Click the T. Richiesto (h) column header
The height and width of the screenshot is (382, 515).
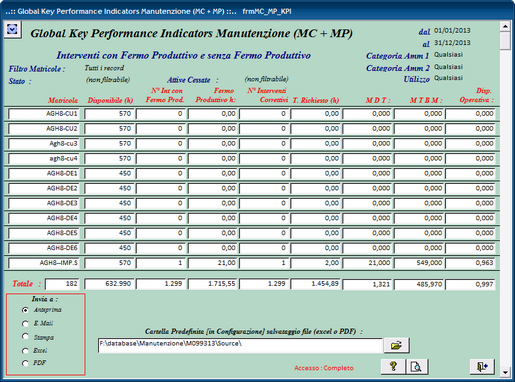[x=316, y=100]
